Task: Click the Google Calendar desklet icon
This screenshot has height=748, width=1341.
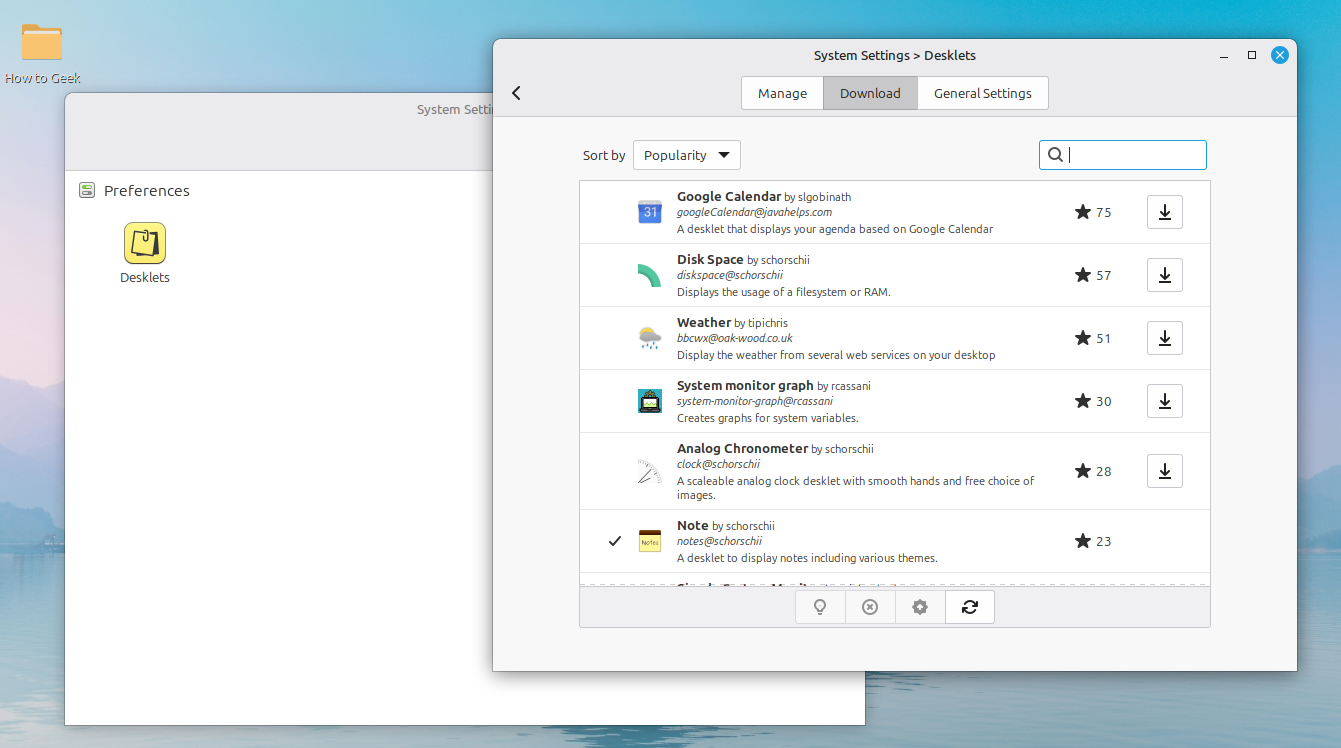Action: click(x=650, y=212)
